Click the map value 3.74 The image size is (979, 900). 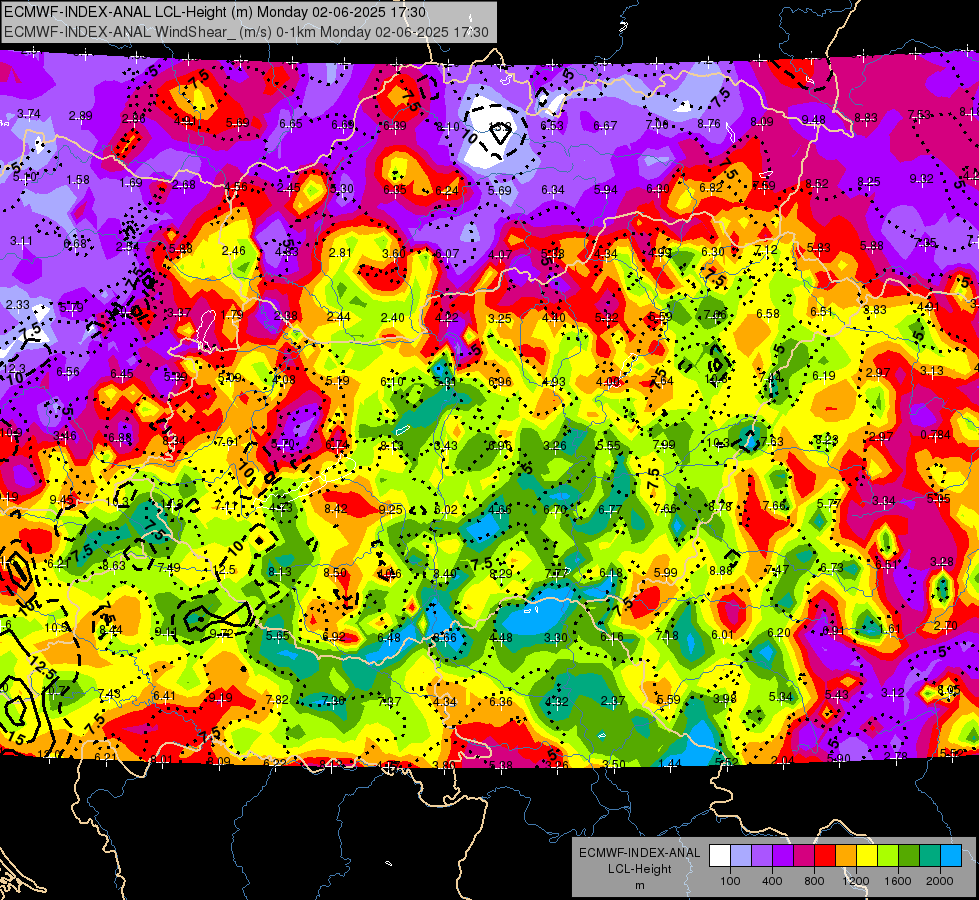29,114
